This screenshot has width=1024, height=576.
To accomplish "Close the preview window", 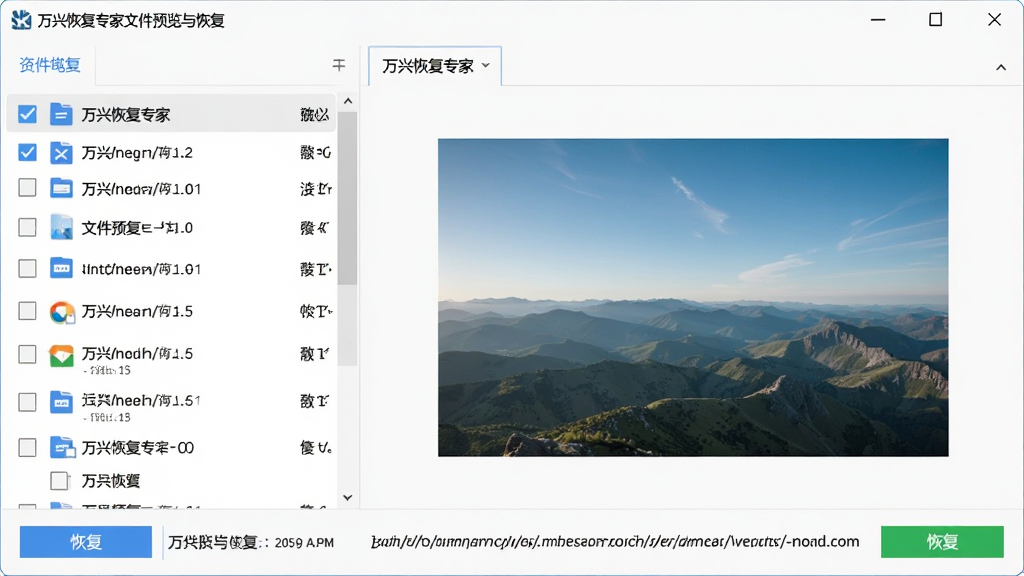I will pos(994,20).
